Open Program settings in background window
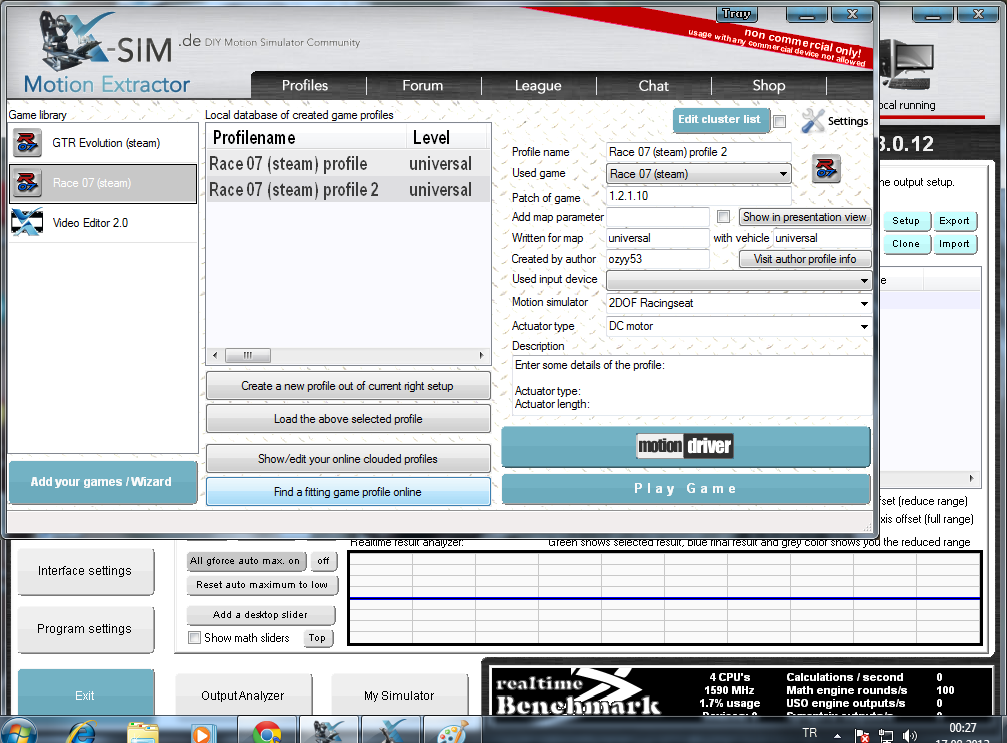This screenshot has height=743, width=1007. pos(85,629)
